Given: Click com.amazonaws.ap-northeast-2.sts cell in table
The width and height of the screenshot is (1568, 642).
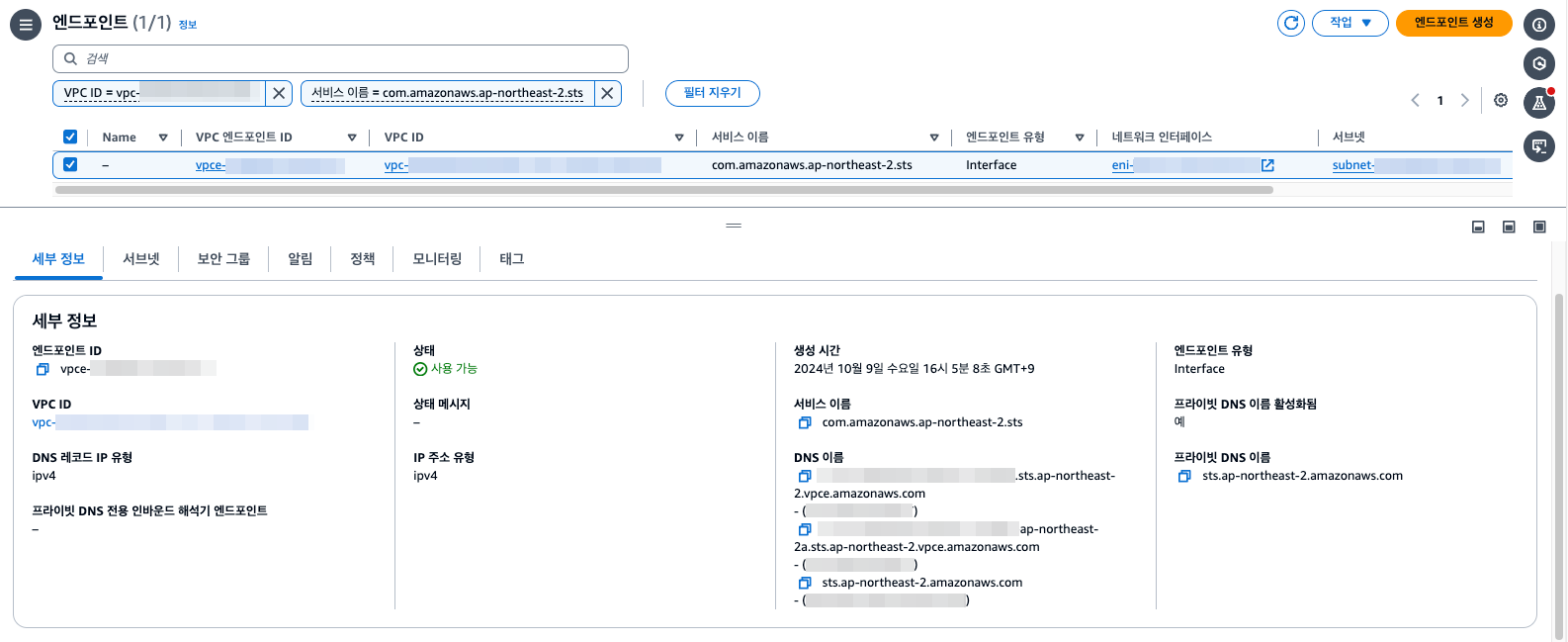Looking at the screenshot, I should click(x=812, y=165).
